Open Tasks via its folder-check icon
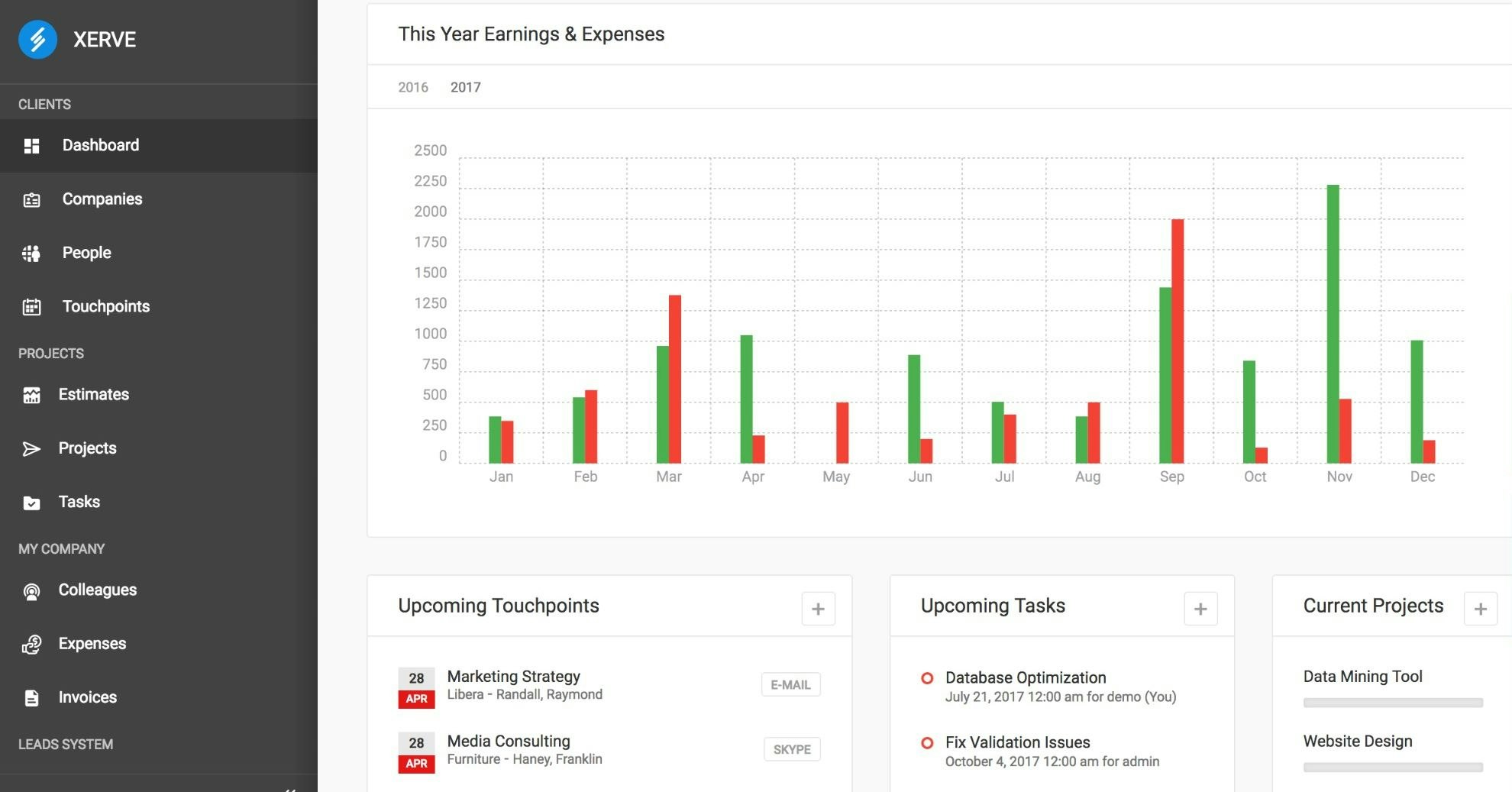Viewport: 1512px width, 792px height. pos(32,503)
